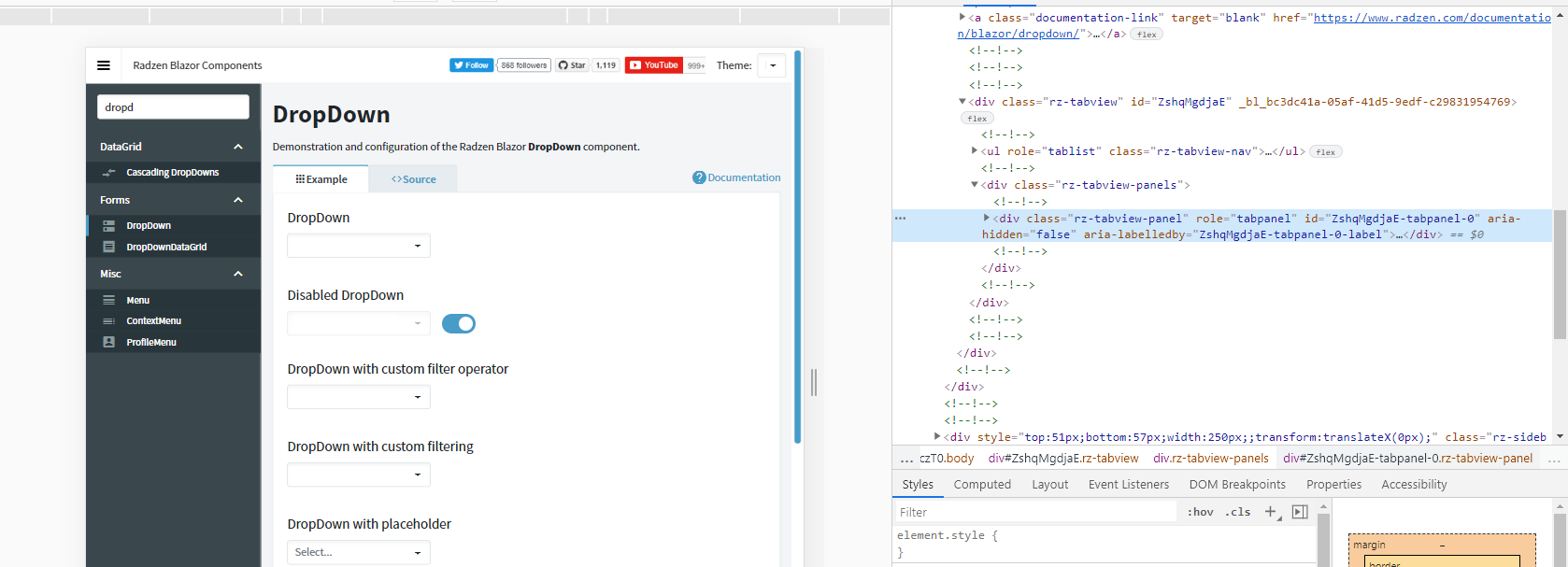
Task: Switch to the DOM Breakpoints tab
Action: coord(1237,485)
